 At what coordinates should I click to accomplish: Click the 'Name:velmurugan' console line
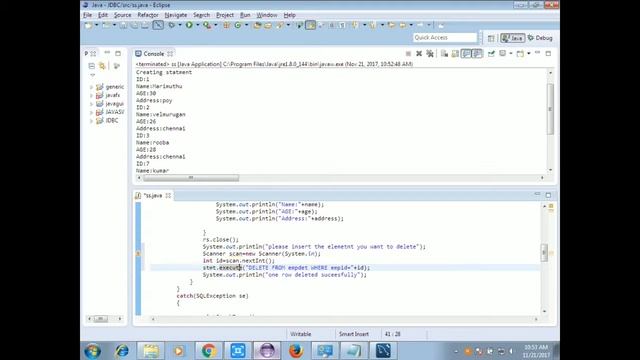tap(161, 115)
